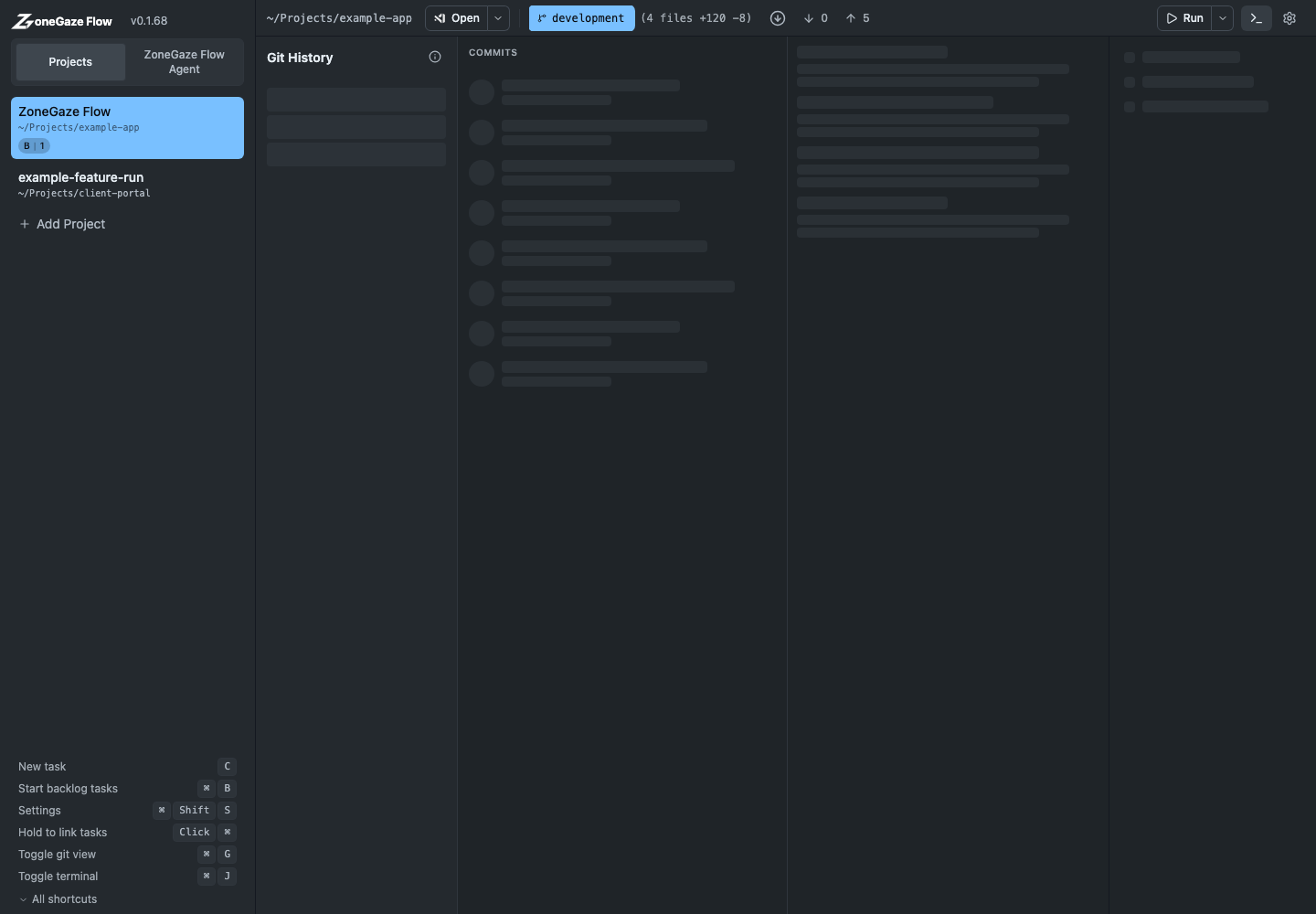Open the dropdown arrow next to Open
The width and height of the screenshot is (1316, 914).
click(498, 18)
